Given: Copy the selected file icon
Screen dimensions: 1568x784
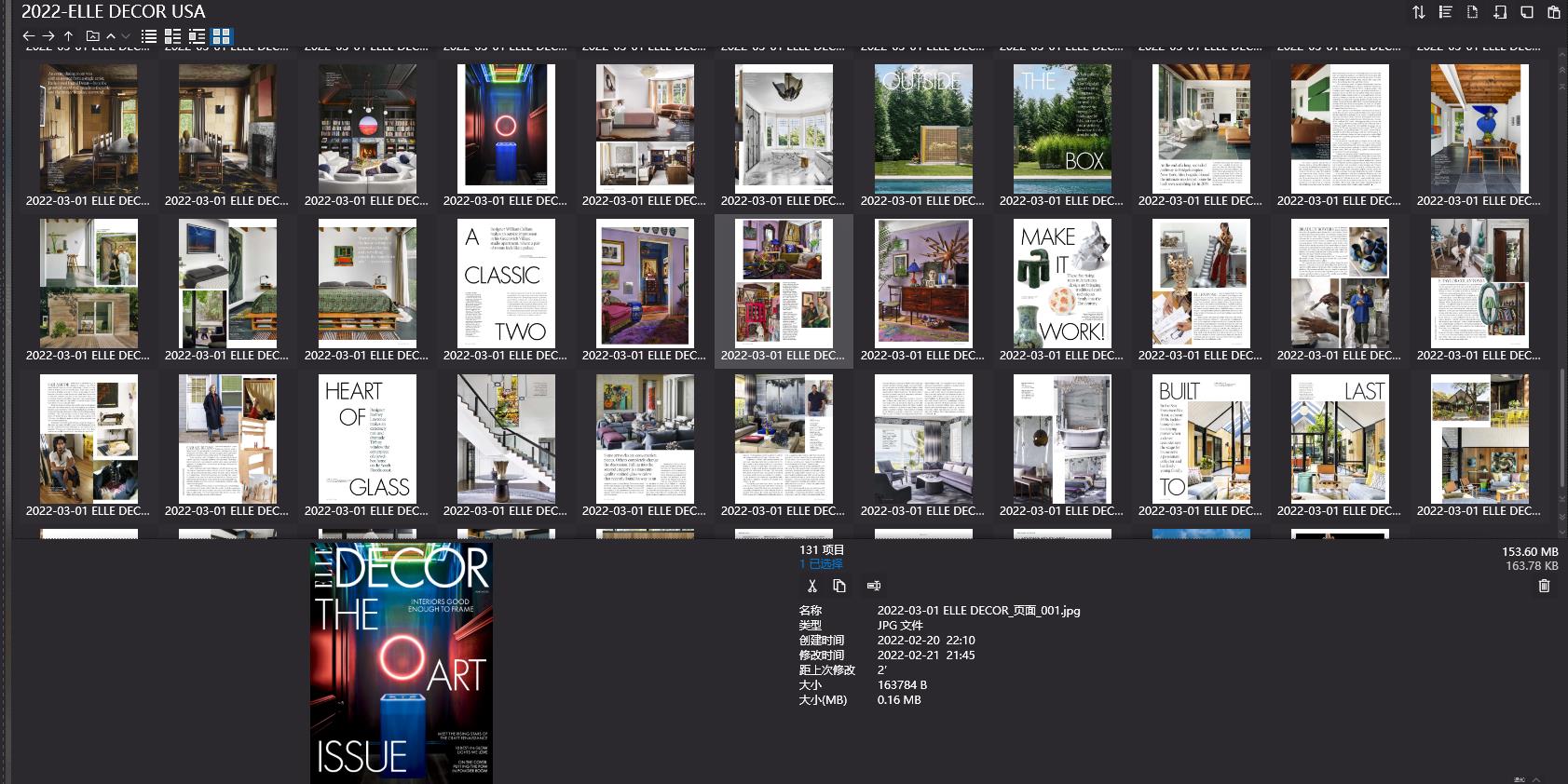Looking at the screenshot, I should 839,586.
